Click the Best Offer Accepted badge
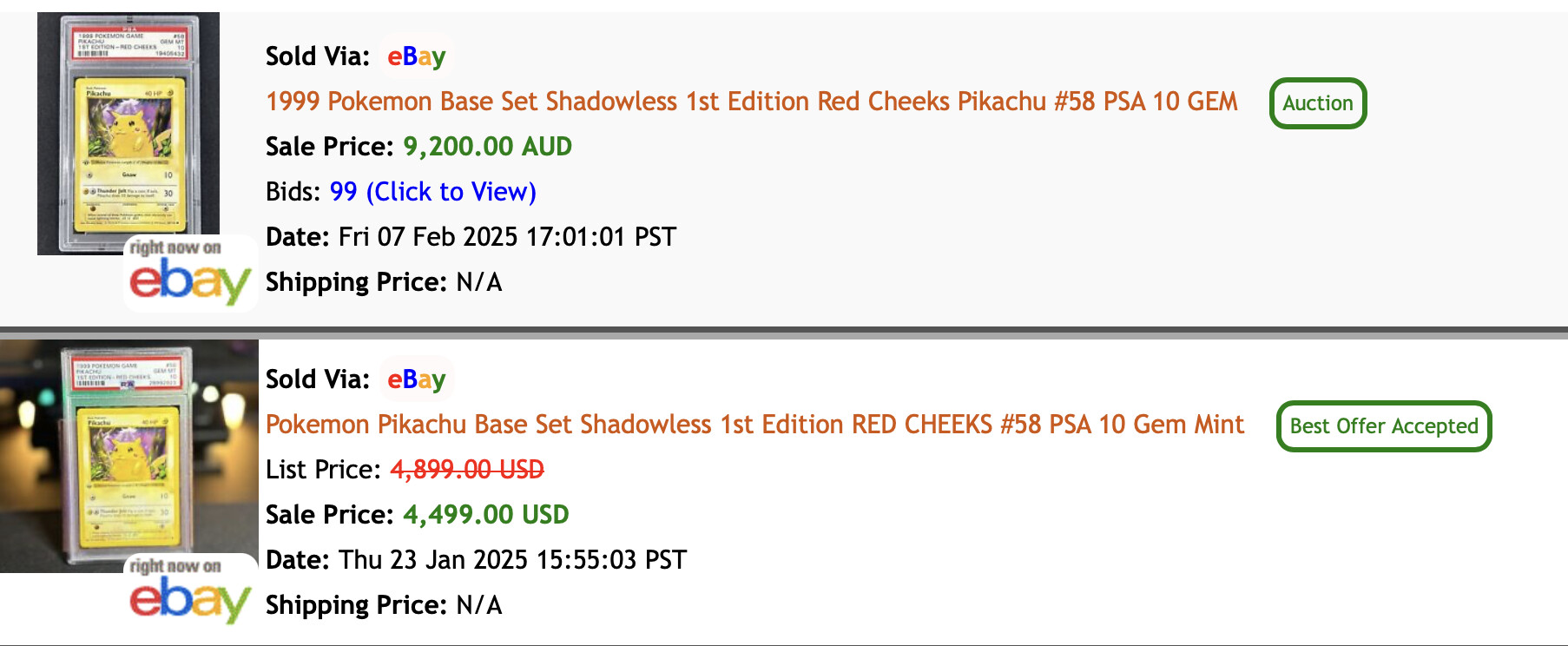Screen dimensions: 1568x646 click(x=1383, y=426)
